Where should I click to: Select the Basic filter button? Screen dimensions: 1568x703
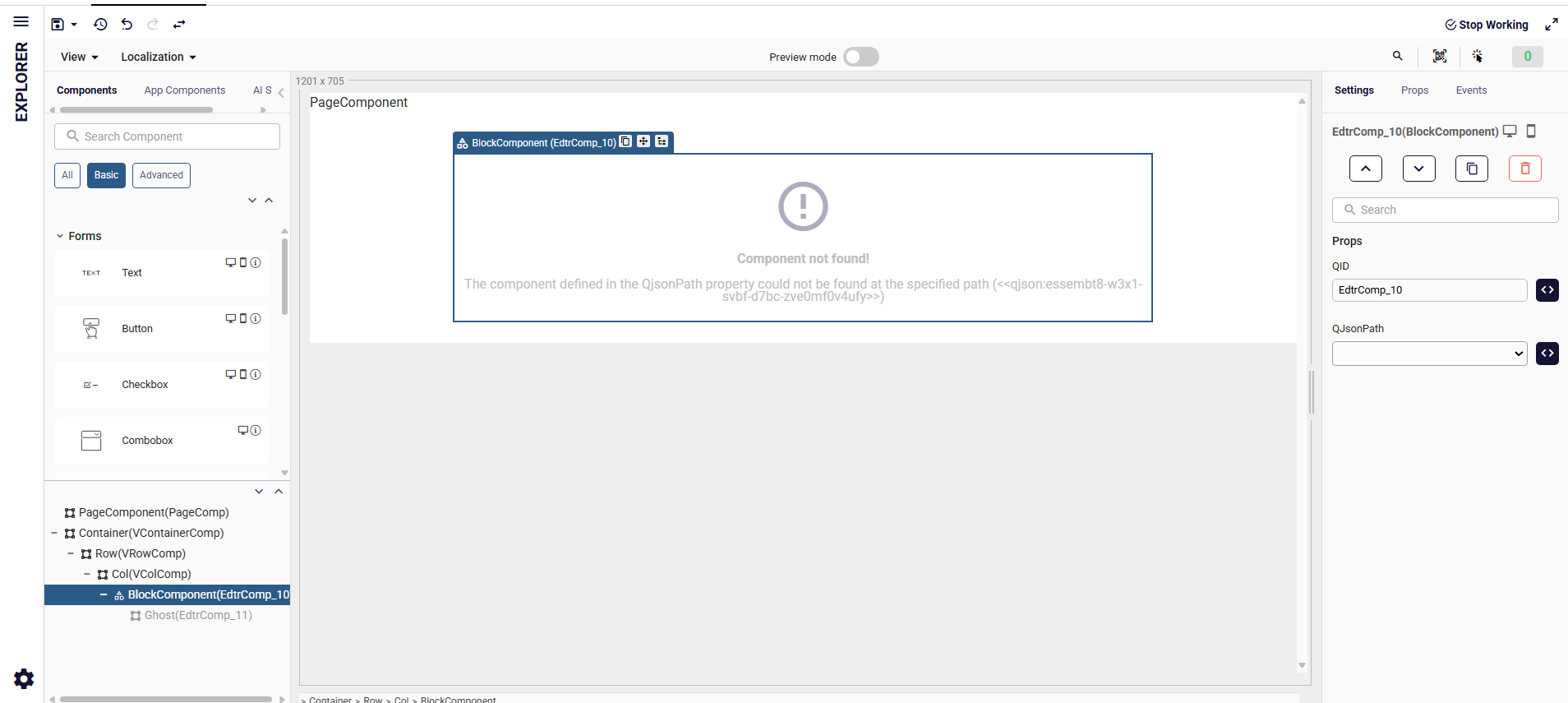(106, 175)
